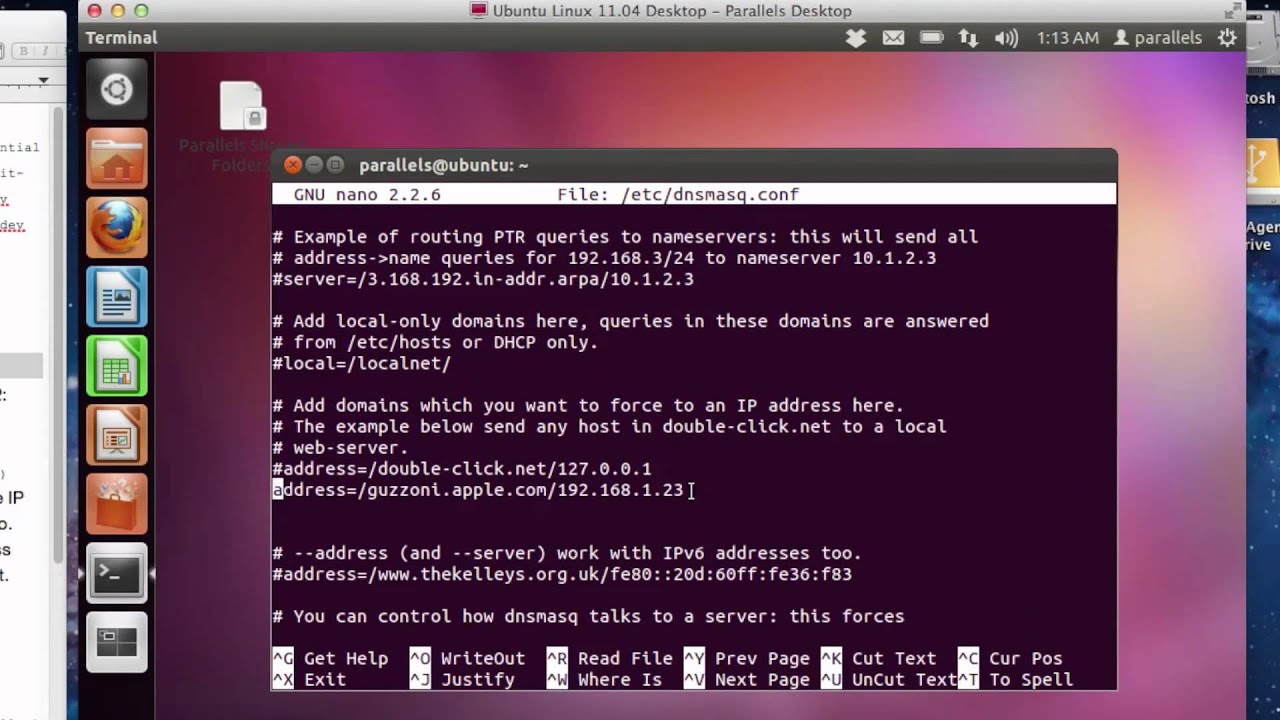This screenshot has width=1280, height=720.
Task: Open LibreOffice Impress presentation launcher icon
Action: click(x=116, y=435)
